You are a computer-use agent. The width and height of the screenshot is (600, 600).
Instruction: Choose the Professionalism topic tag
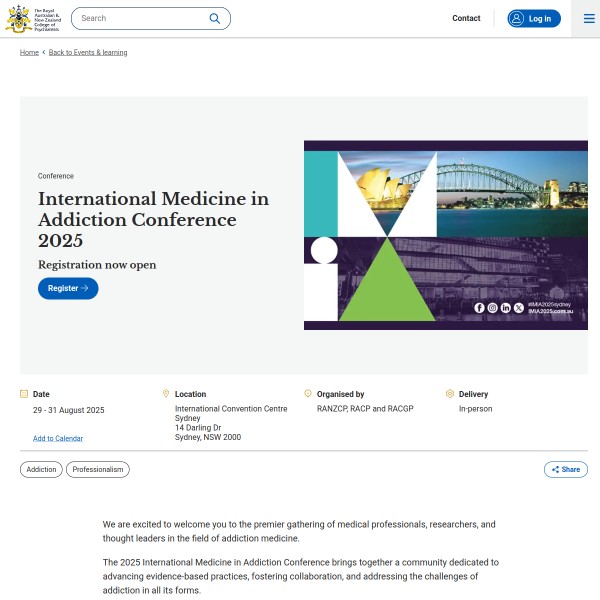click(98, 469)
